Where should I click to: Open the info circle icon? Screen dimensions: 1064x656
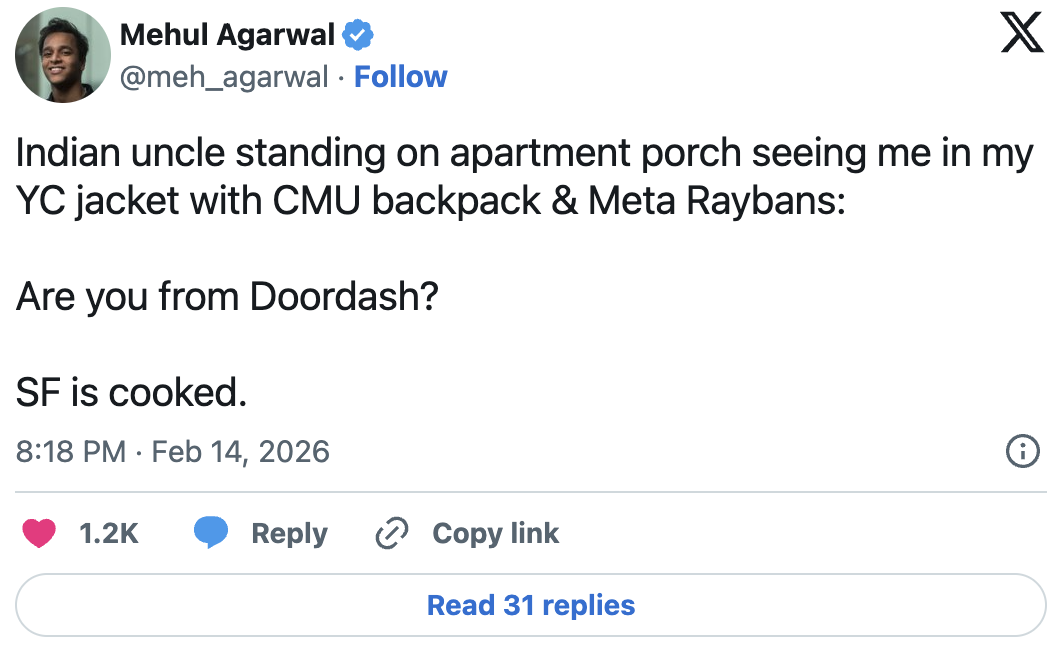pyautogui.click(x=1021, y=452)
